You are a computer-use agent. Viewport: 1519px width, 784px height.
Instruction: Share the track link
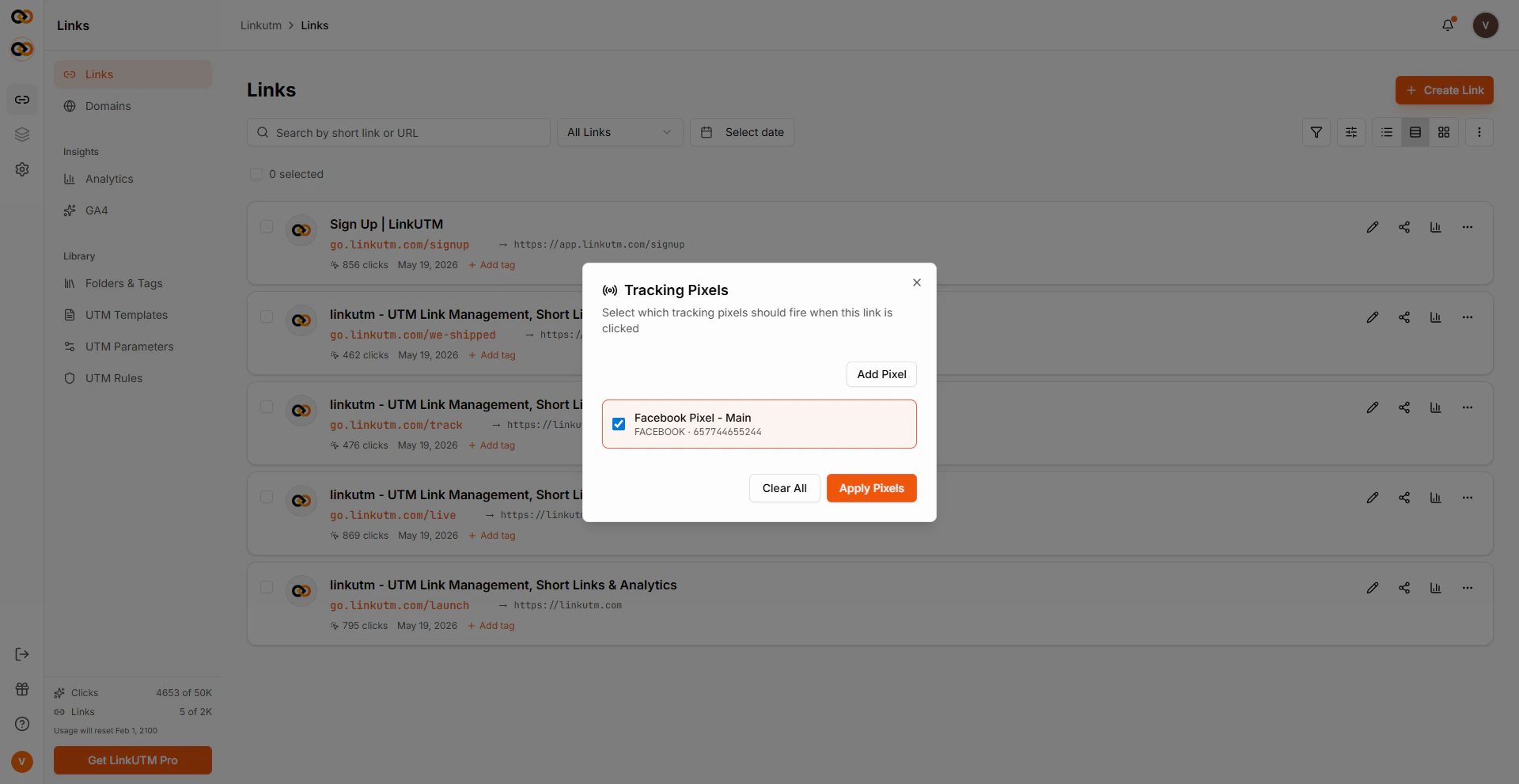point(1404,407)
